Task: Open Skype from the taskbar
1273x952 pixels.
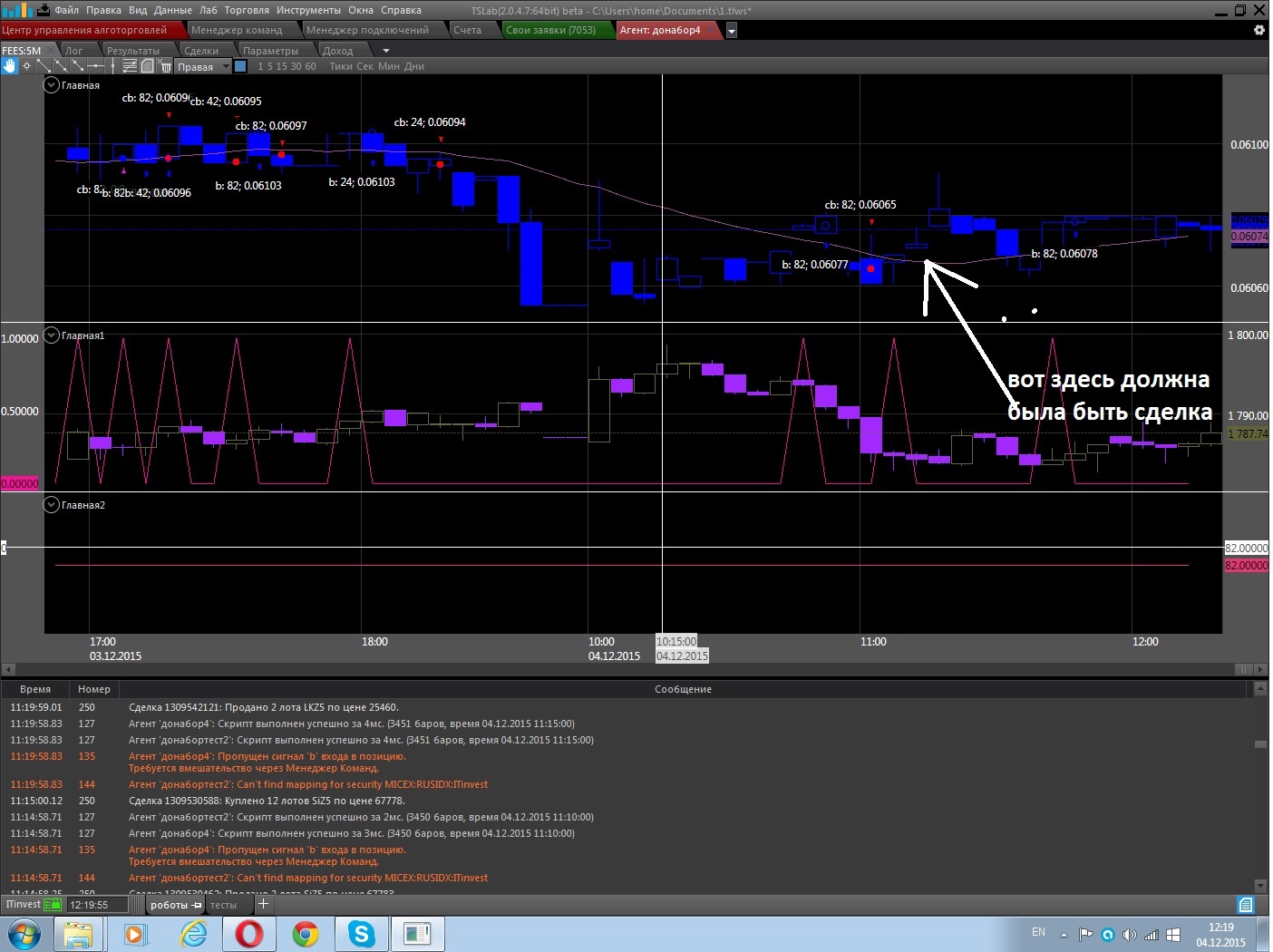Action: tap(362, 933)
